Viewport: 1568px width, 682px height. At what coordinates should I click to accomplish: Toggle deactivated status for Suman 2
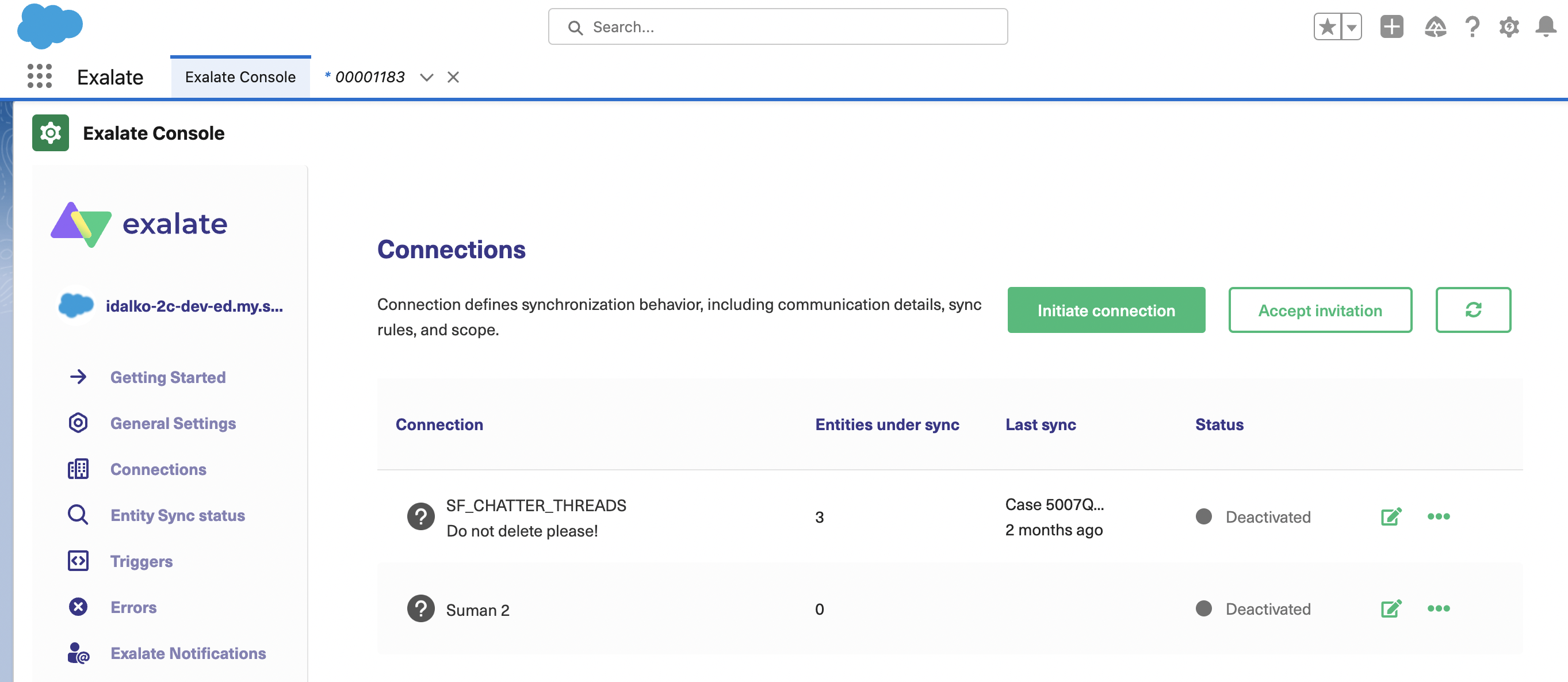click(1204, 608)
